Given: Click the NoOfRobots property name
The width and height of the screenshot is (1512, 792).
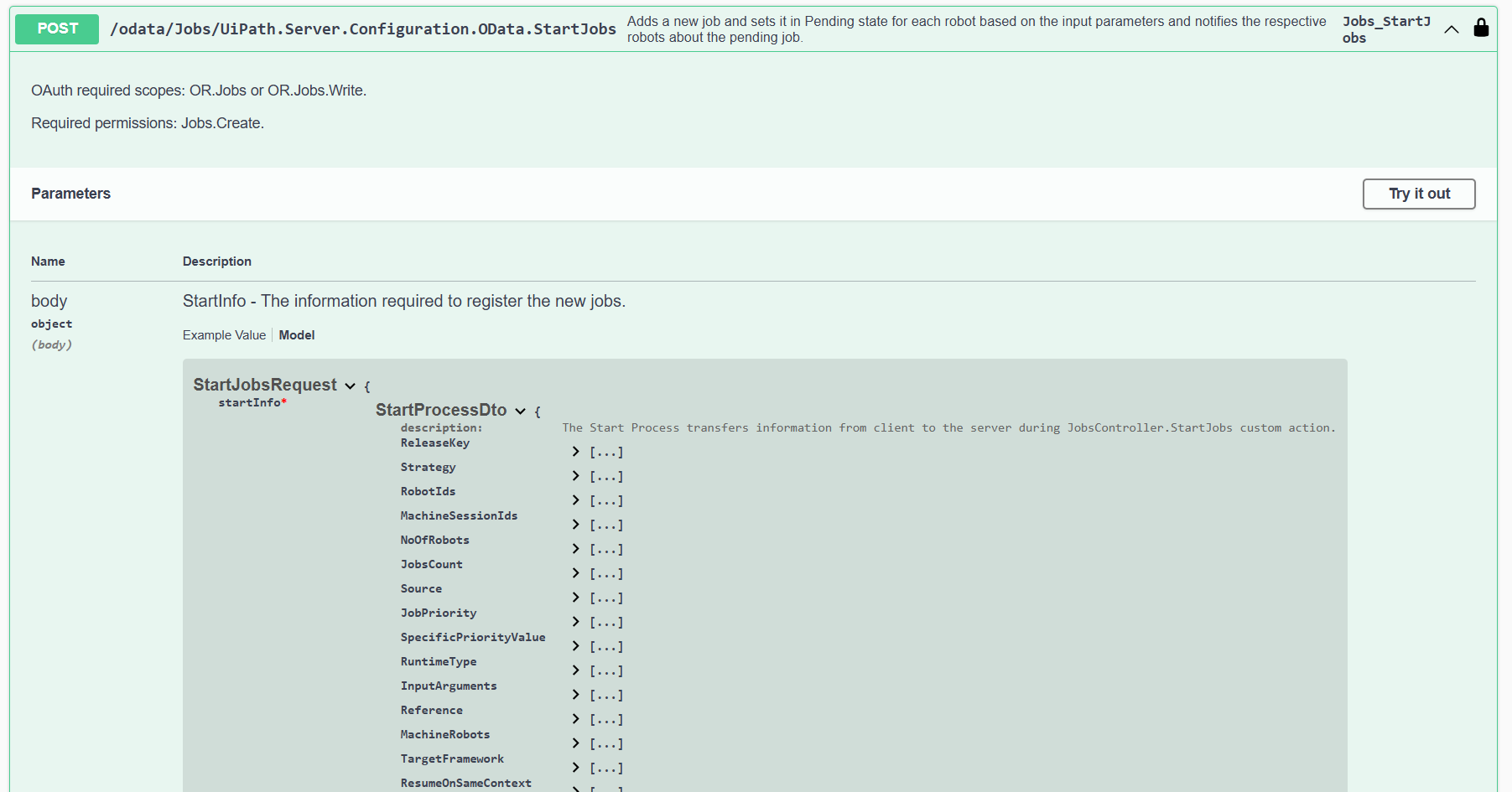Looking at the screenshot, I should pyautogui.click(x=434, y=541).
